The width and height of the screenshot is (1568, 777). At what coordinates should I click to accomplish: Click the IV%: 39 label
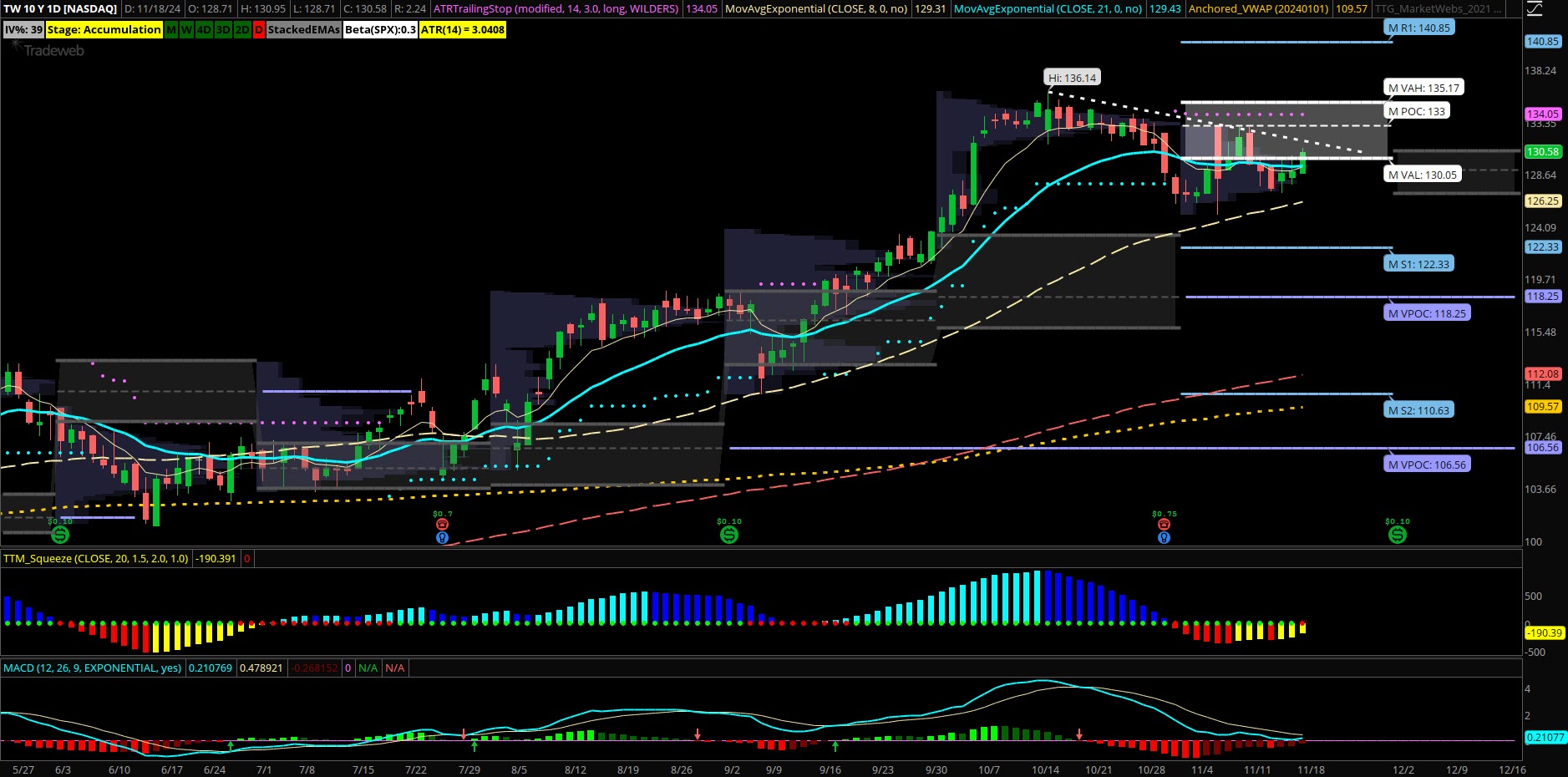23,29
